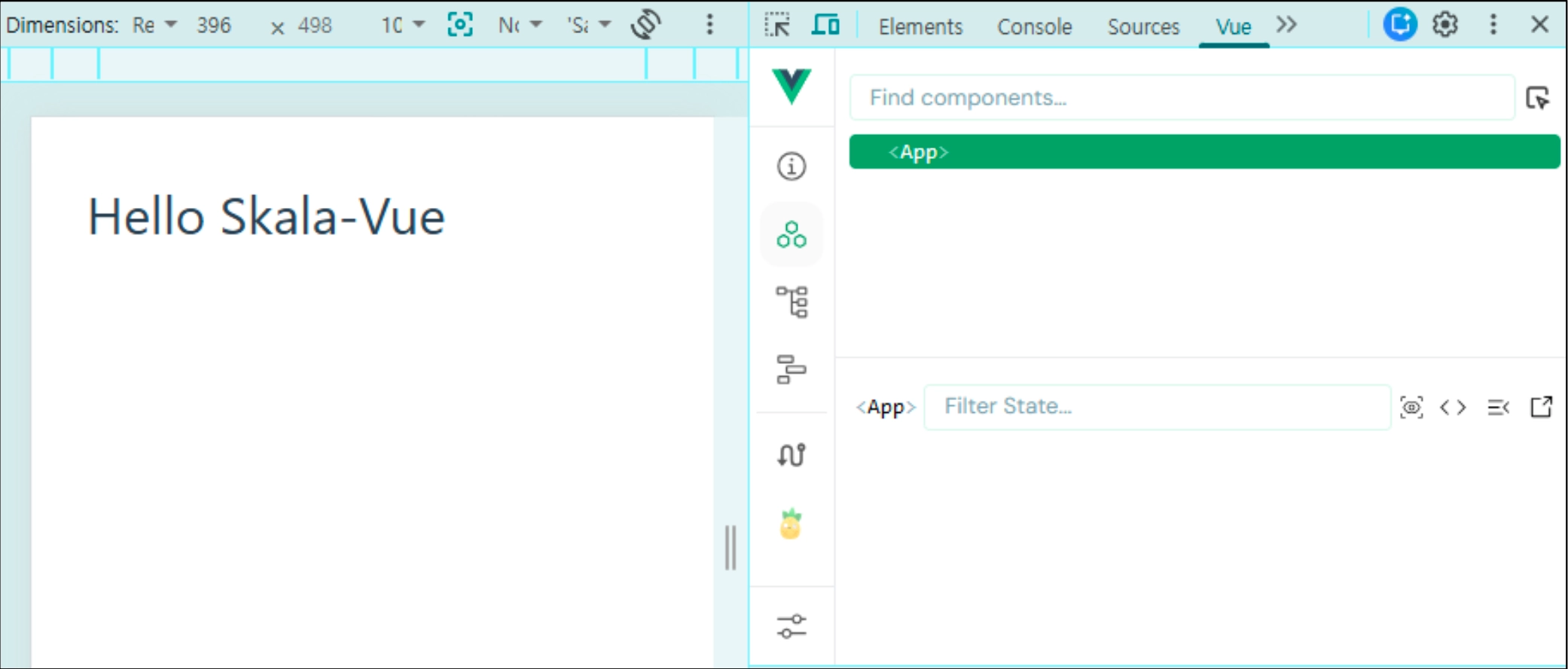This screenshot has height=669, width=1568.
Task: Toggle device toolbar emulation mode
Action: 825,25
